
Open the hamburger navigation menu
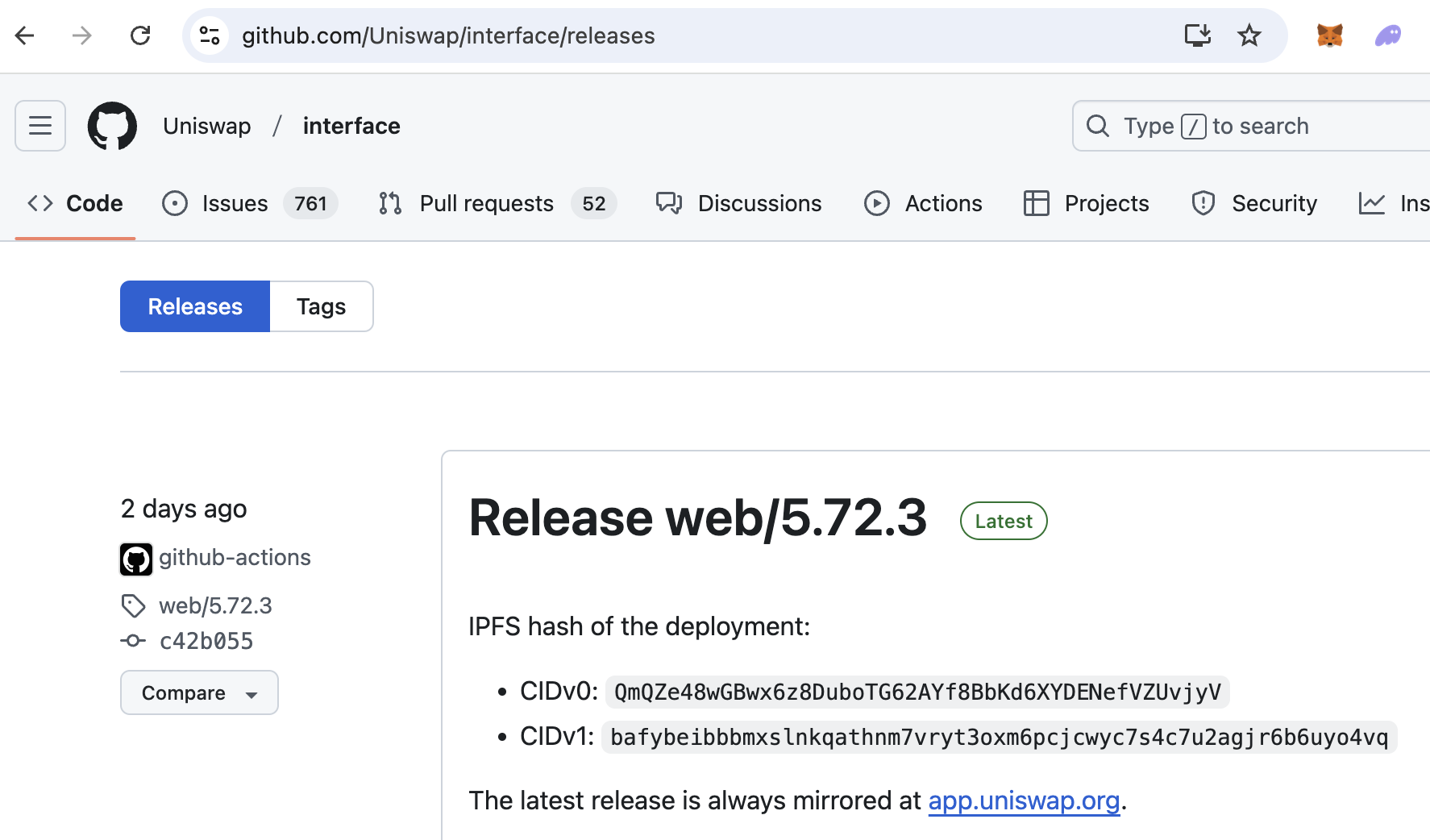pos(39,126)
